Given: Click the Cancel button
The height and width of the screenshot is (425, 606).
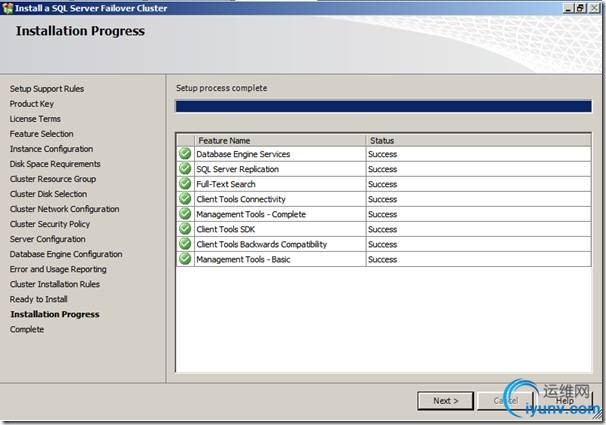Looking at the screenshot, I should pyautogui.click(x=505, y=401).
